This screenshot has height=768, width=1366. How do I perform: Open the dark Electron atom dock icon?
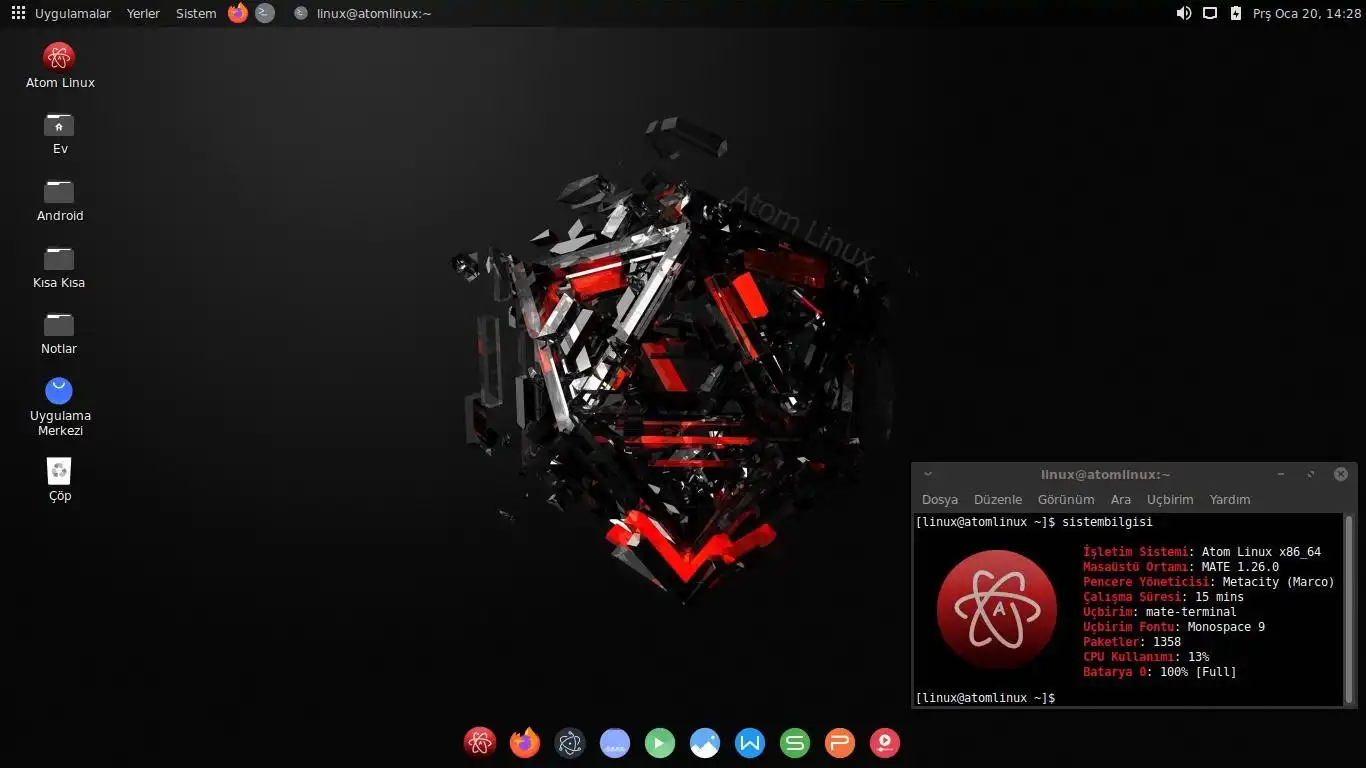pyautogui.click(x=570, y=742)
